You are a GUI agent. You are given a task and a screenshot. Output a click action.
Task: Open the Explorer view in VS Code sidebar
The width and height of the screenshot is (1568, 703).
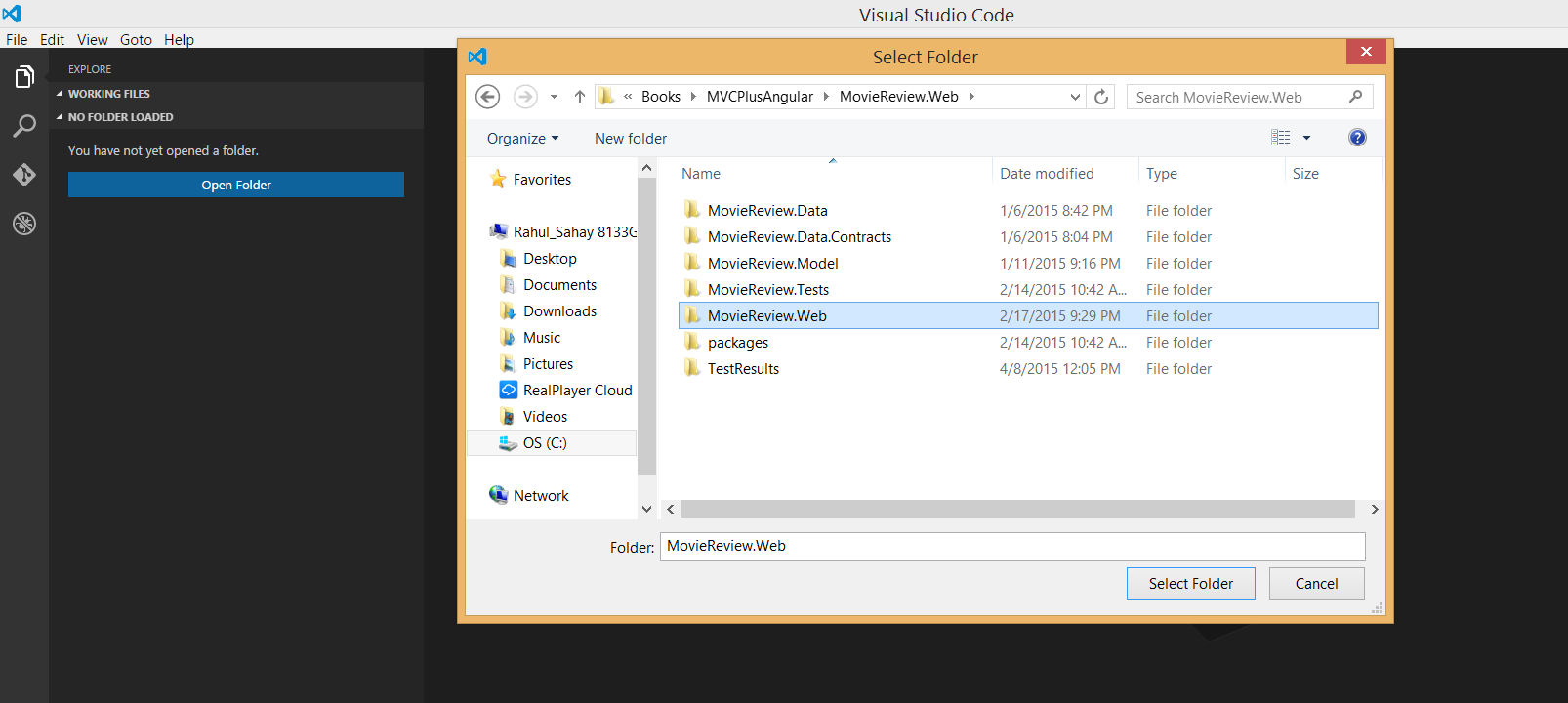pos(24,77)
